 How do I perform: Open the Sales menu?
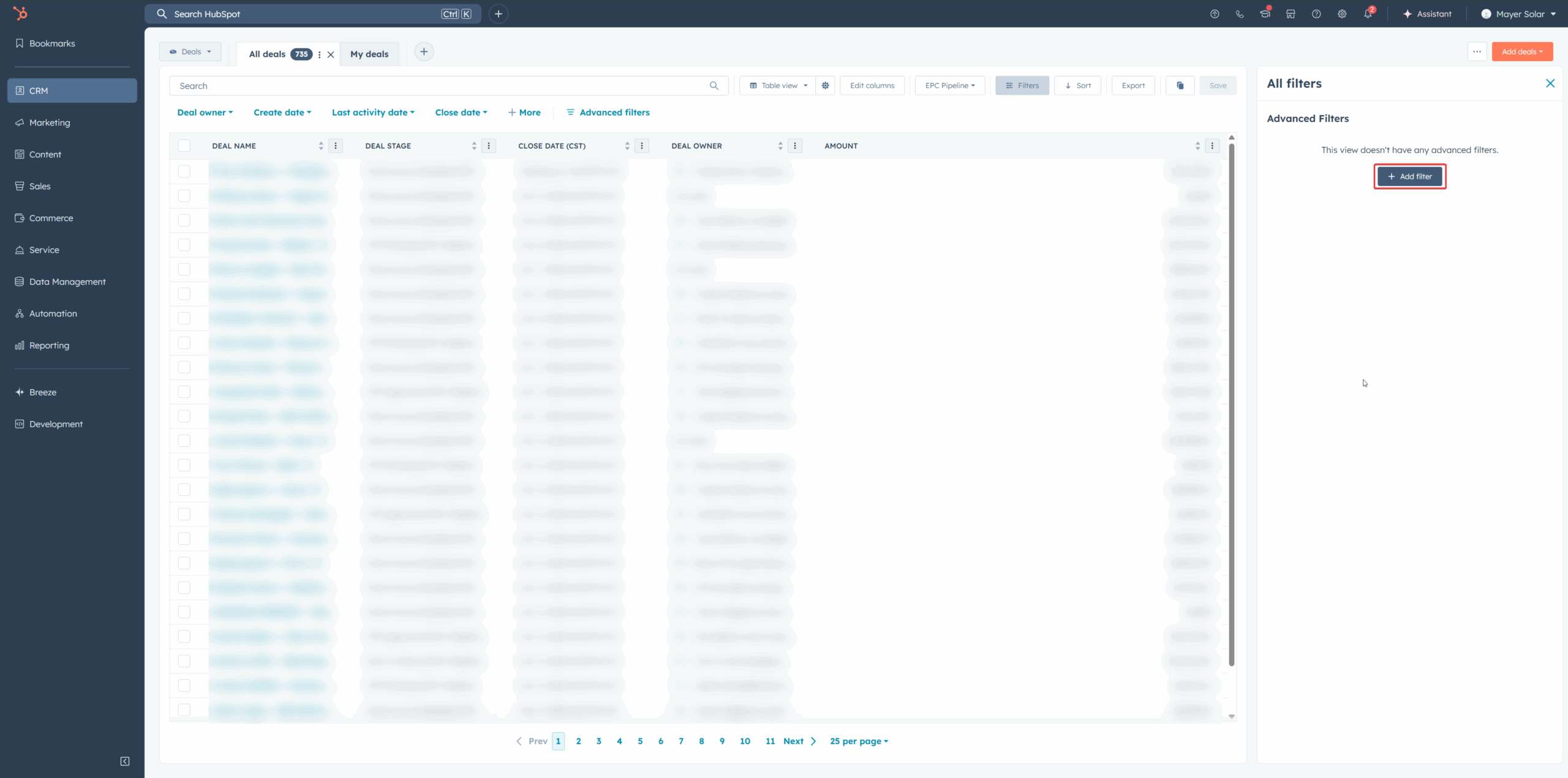coord(72,186)
